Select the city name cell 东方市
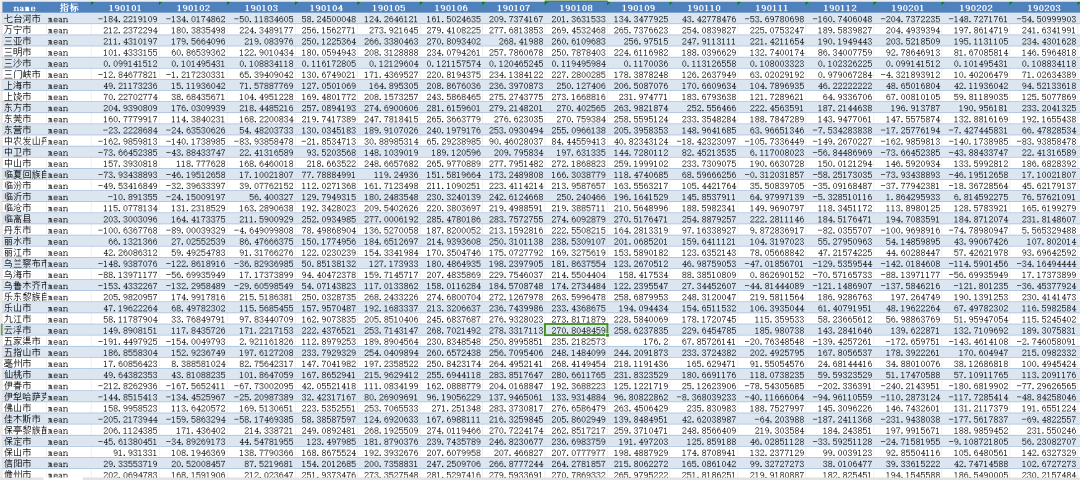Image resolution: width=1080 pixels, height=480 pixels. (x=24, y=108)
